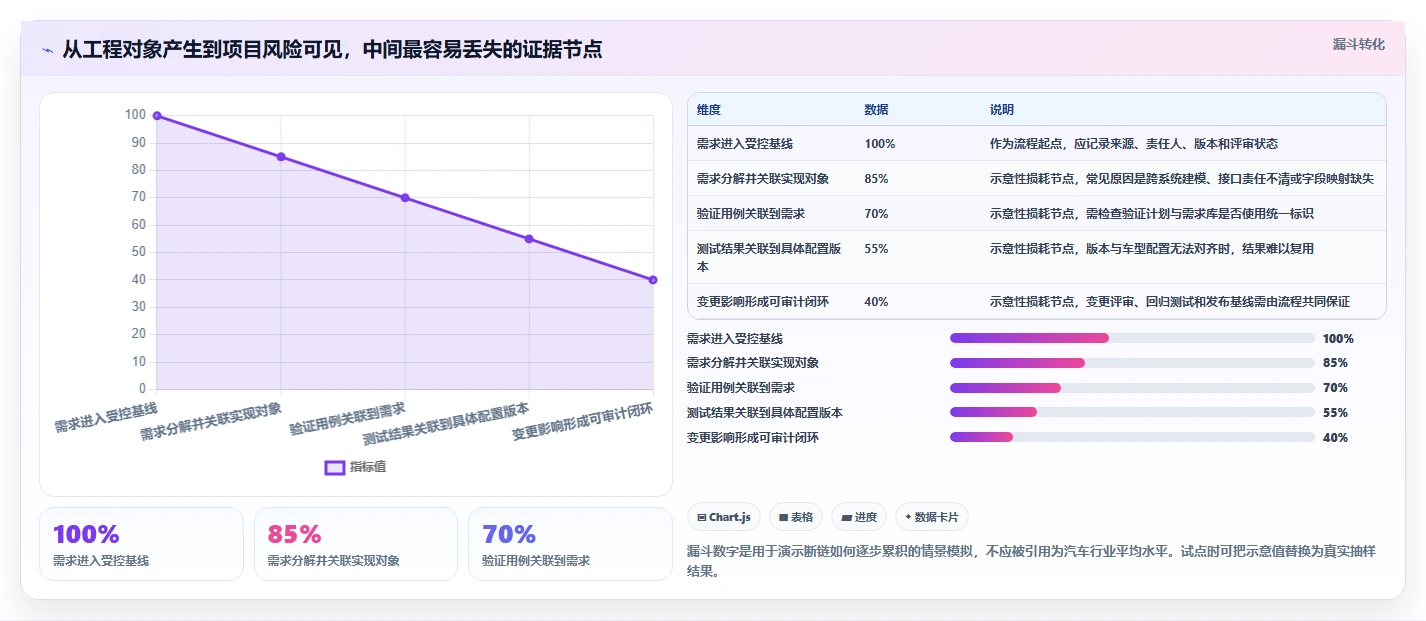The height and width of the screenshot is (621, 1426).
Task: Open the 100% 需求进入受控基线 stat card
Action: 141,544
